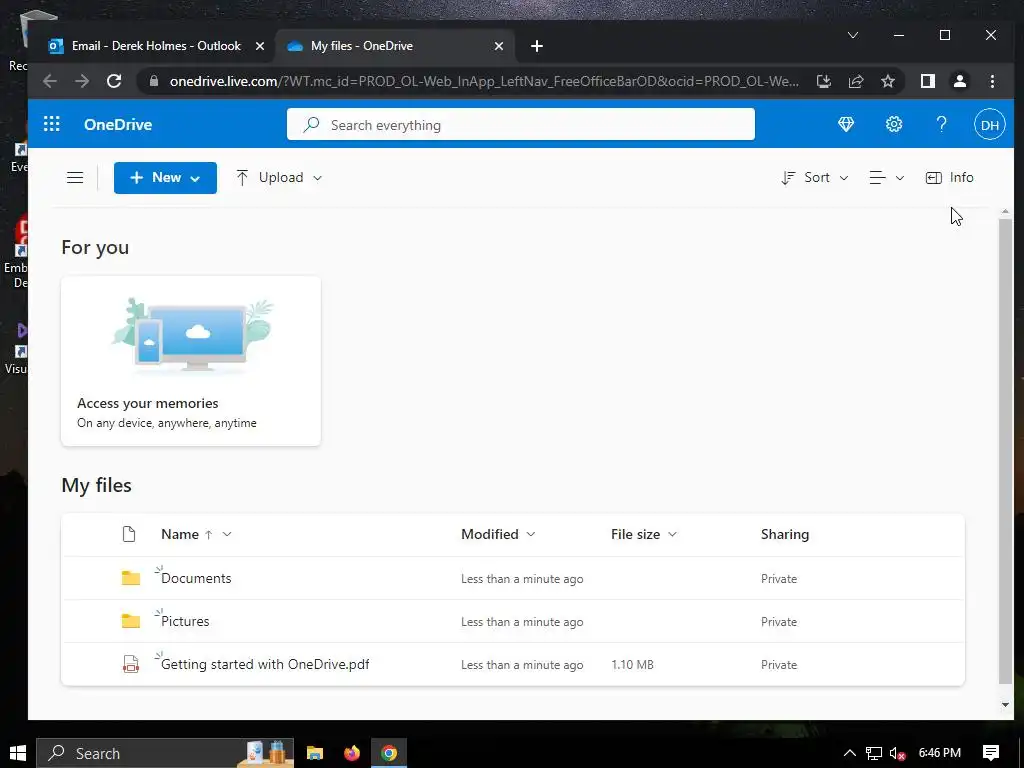Click the 6:46 PM taskbar clock
The height and width of the screenshot is (768, 1024).
coord(939,753)
